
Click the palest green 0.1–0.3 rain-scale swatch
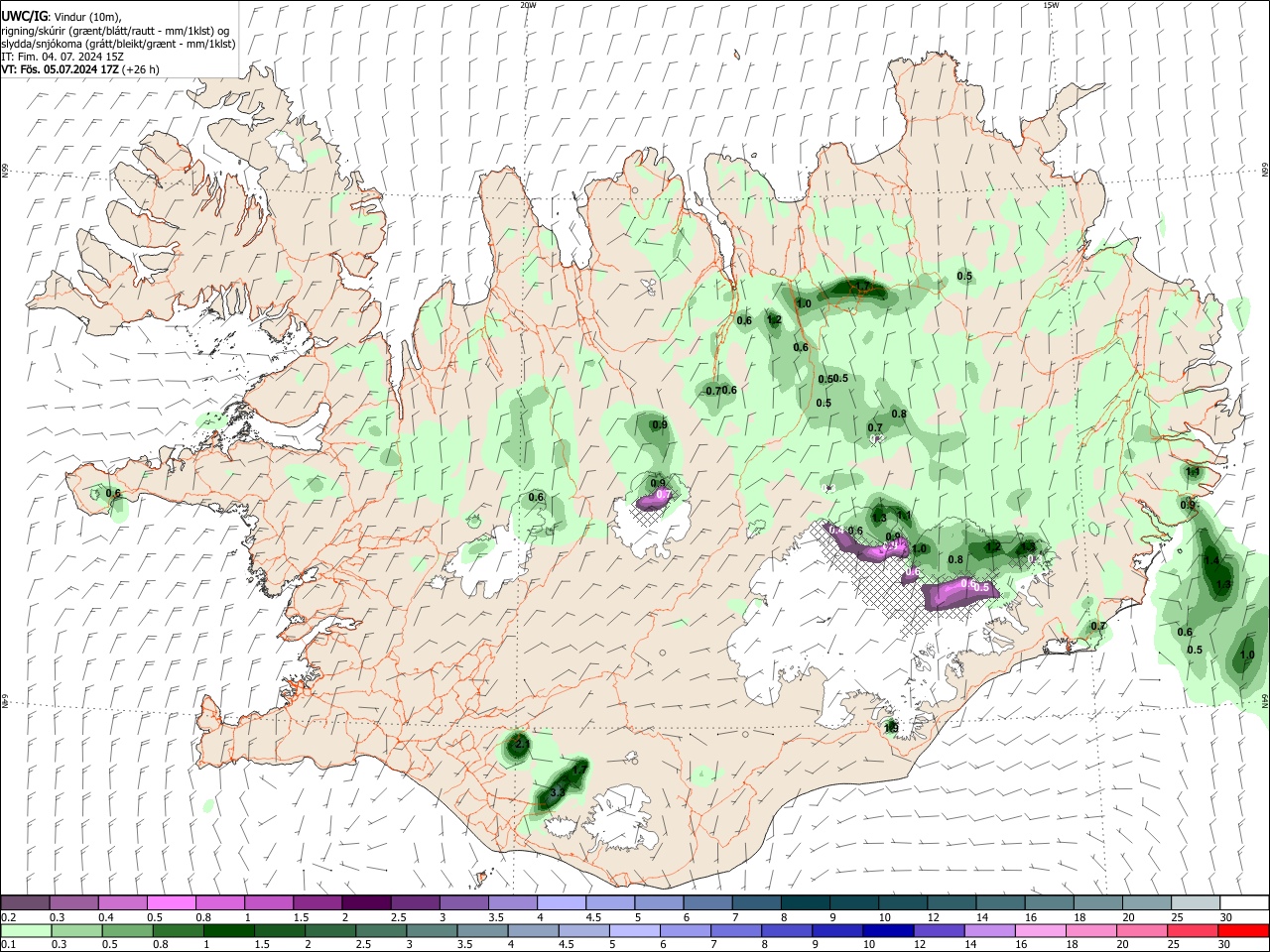coord(27,931)
